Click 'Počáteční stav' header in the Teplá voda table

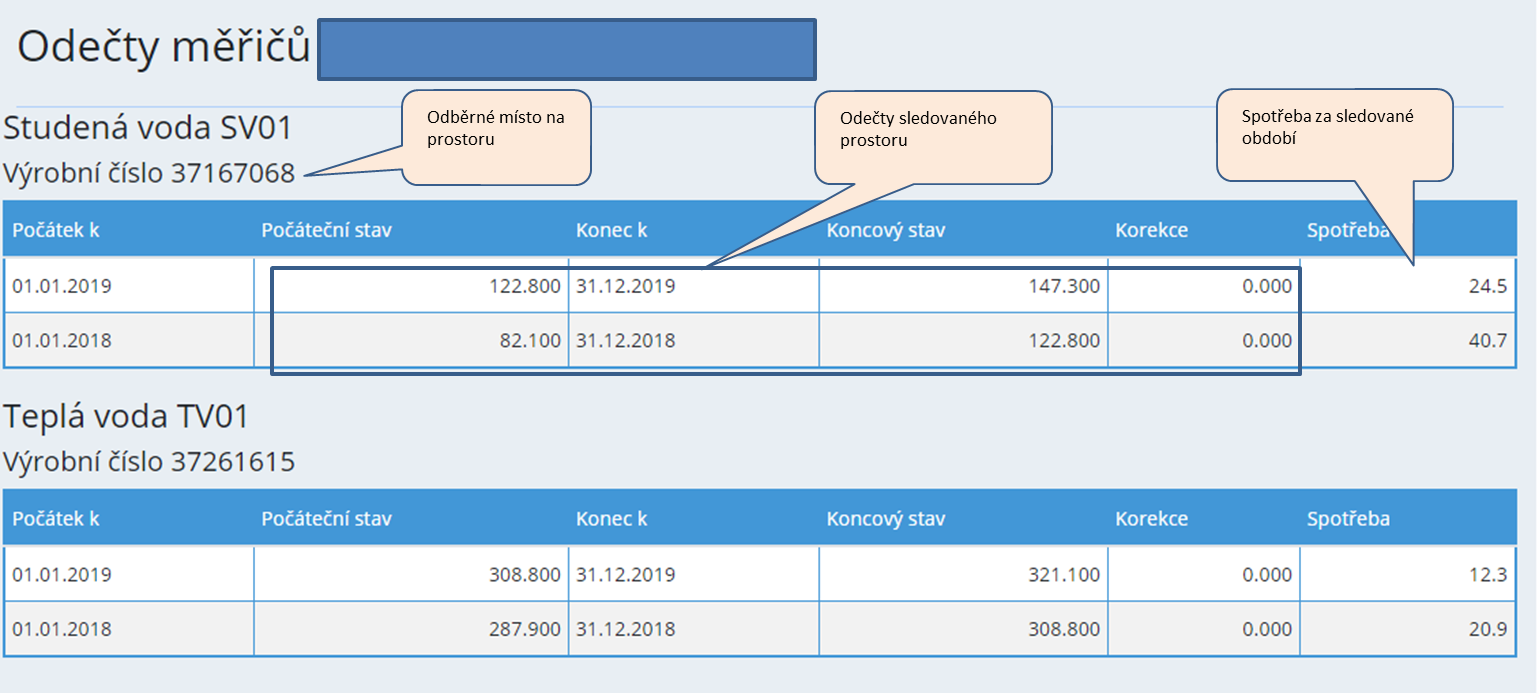coord(326,519)
